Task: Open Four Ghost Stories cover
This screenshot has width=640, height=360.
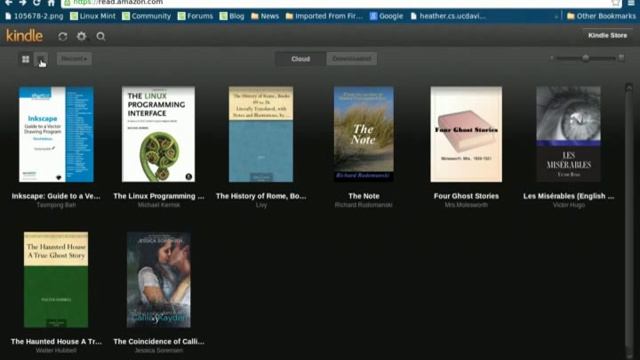Action: 466,134
